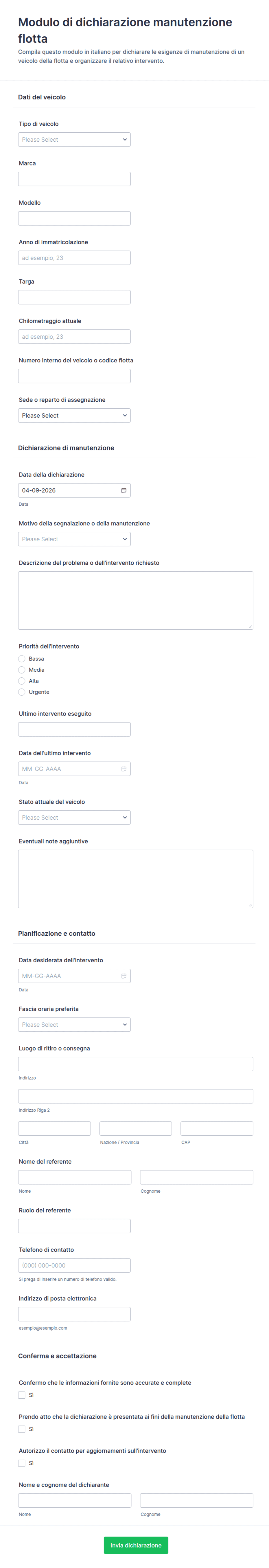
Task: Open the Fascia oraria preferita dropdown
Action: point(74,1024)
